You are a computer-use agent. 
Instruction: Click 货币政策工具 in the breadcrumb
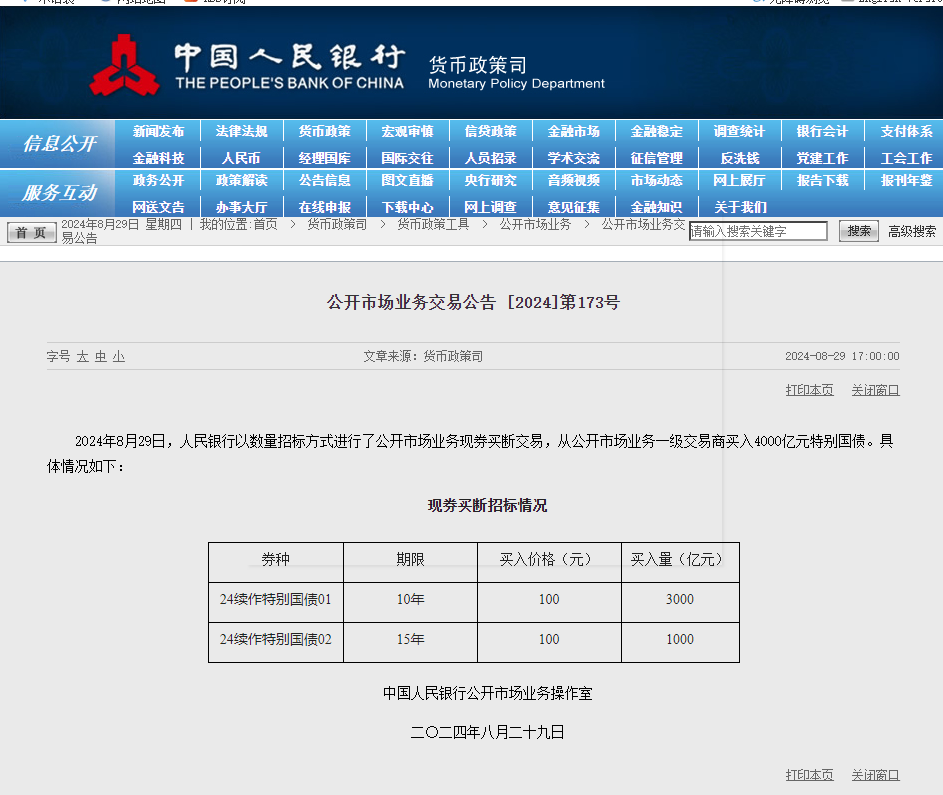[432, 224]
